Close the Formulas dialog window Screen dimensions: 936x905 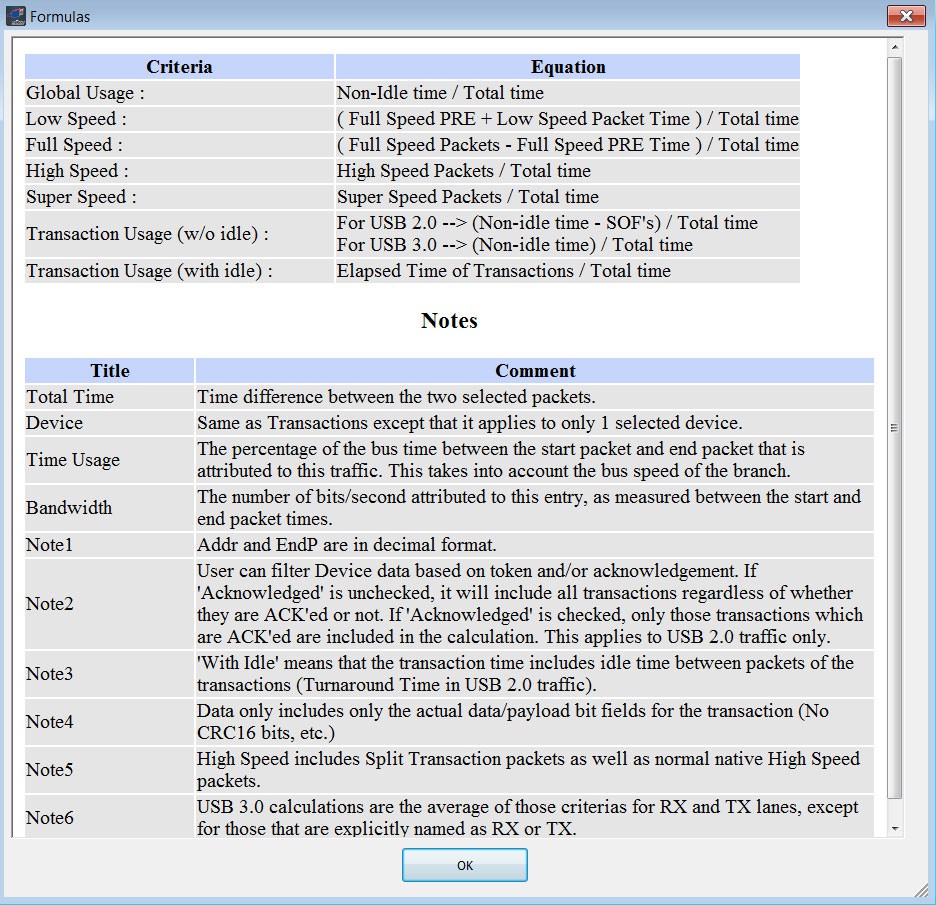tap(906, 16)
